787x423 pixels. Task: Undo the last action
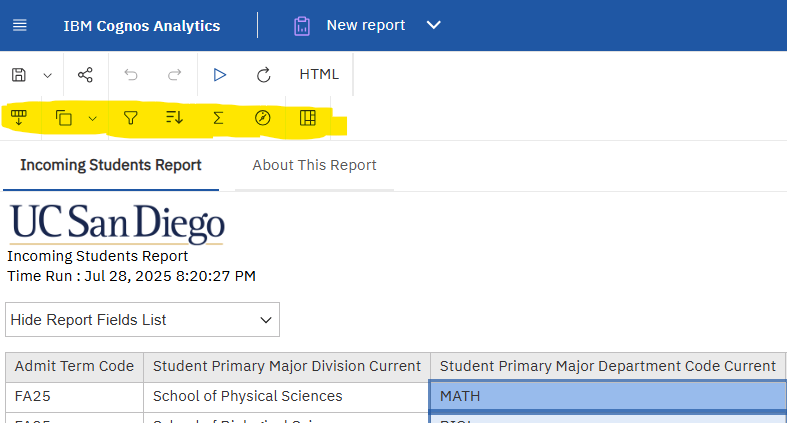pos(131,75)
